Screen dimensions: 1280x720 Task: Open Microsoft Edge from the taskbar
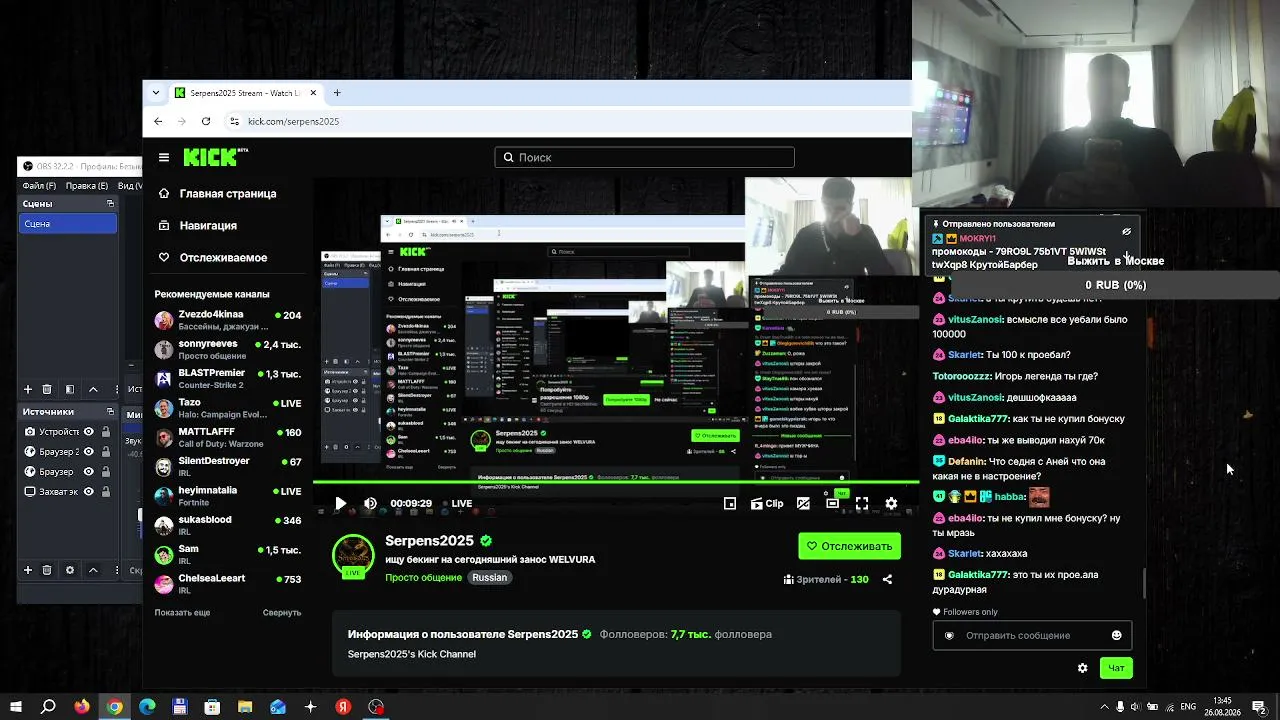coord(147,707)
